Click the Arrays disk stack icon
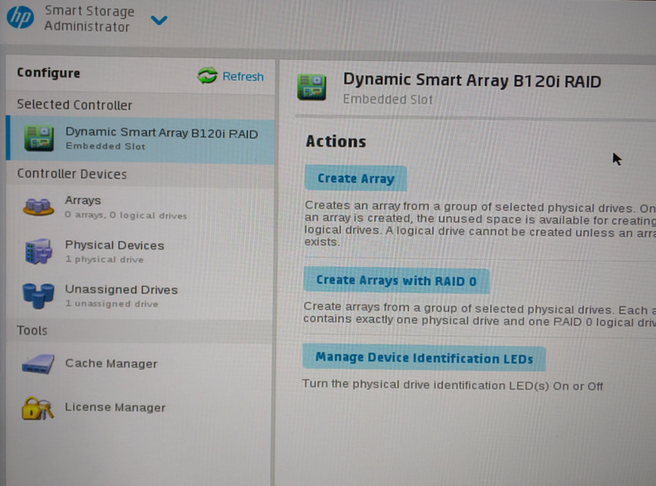Screen dimensions: 656x486 click(39, 206)
